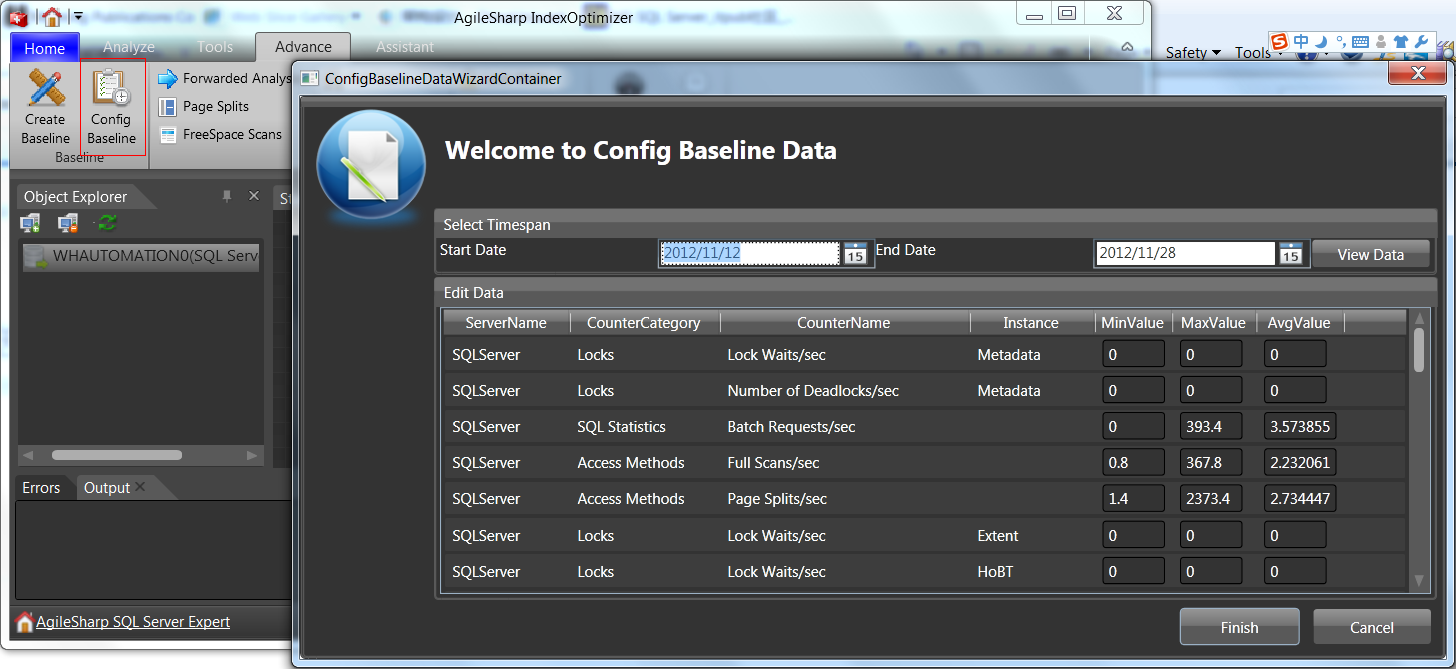Edit AvgValue 2.232061 for Full Scans/sec

tap(1300, 463)
